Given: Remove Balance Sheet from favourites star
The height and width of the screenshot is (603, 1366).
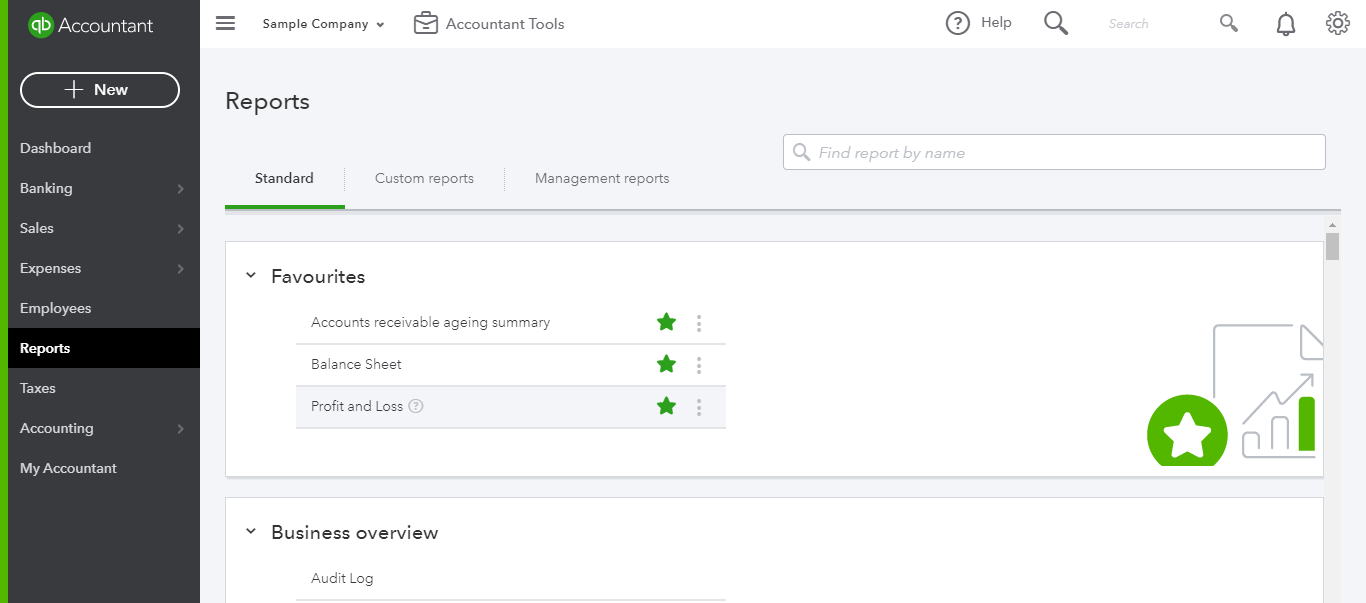Looking at the screenshot, I should 666,364.
